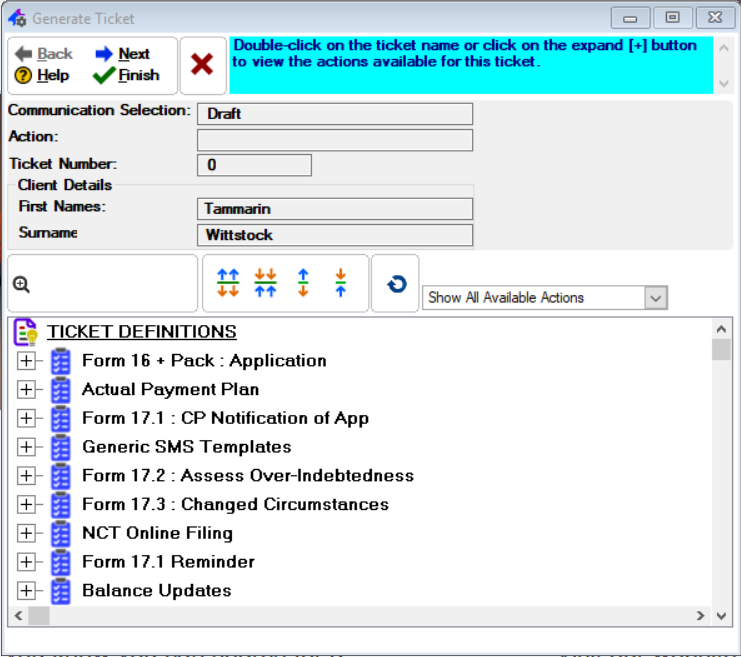Select Generic SMS Templates ticket
Screen dimensions: 741x657
pos(186,447)
